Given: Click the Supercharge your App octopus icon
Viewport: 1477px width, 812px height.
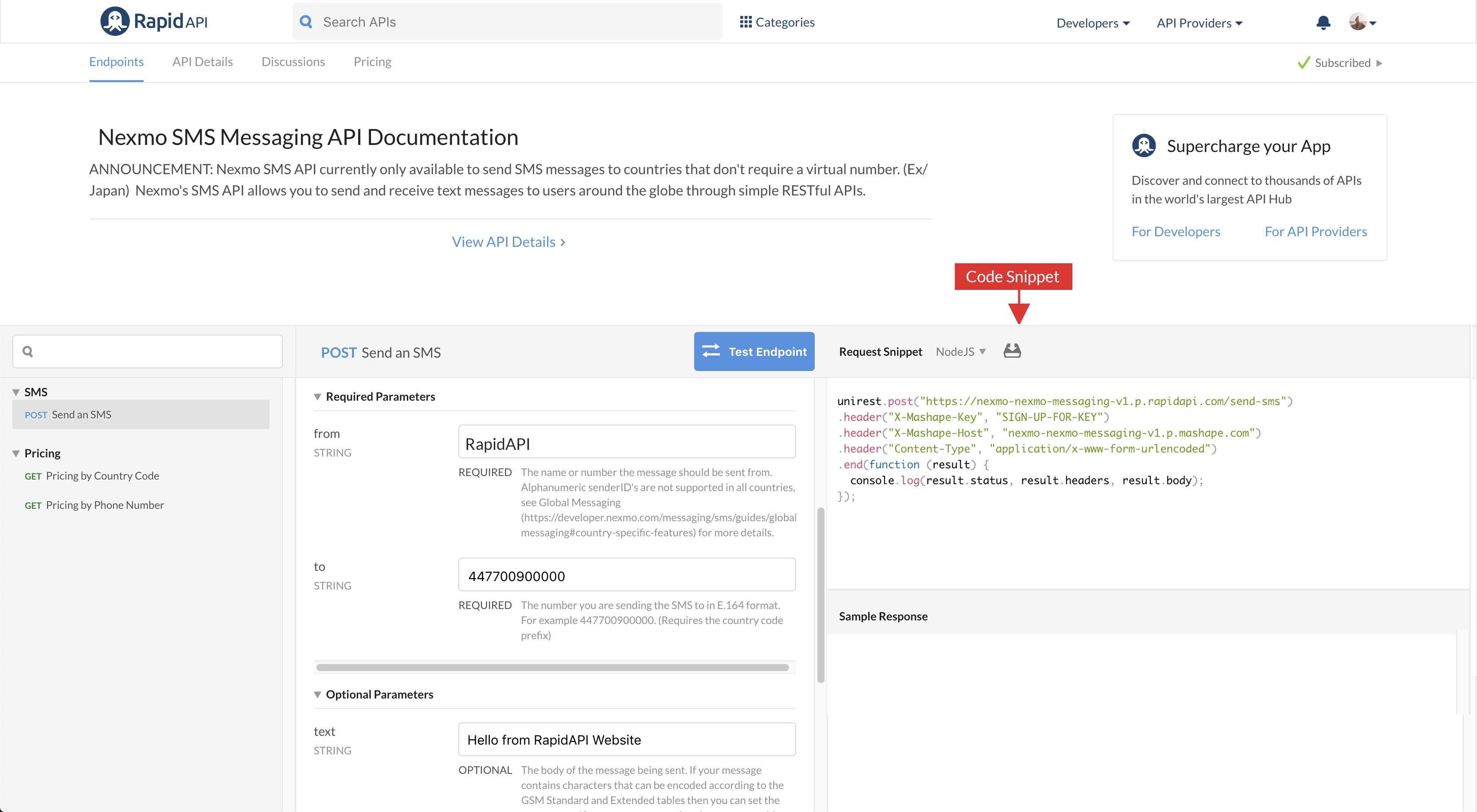Looking at the screenshot, I should pos(1143,146).
